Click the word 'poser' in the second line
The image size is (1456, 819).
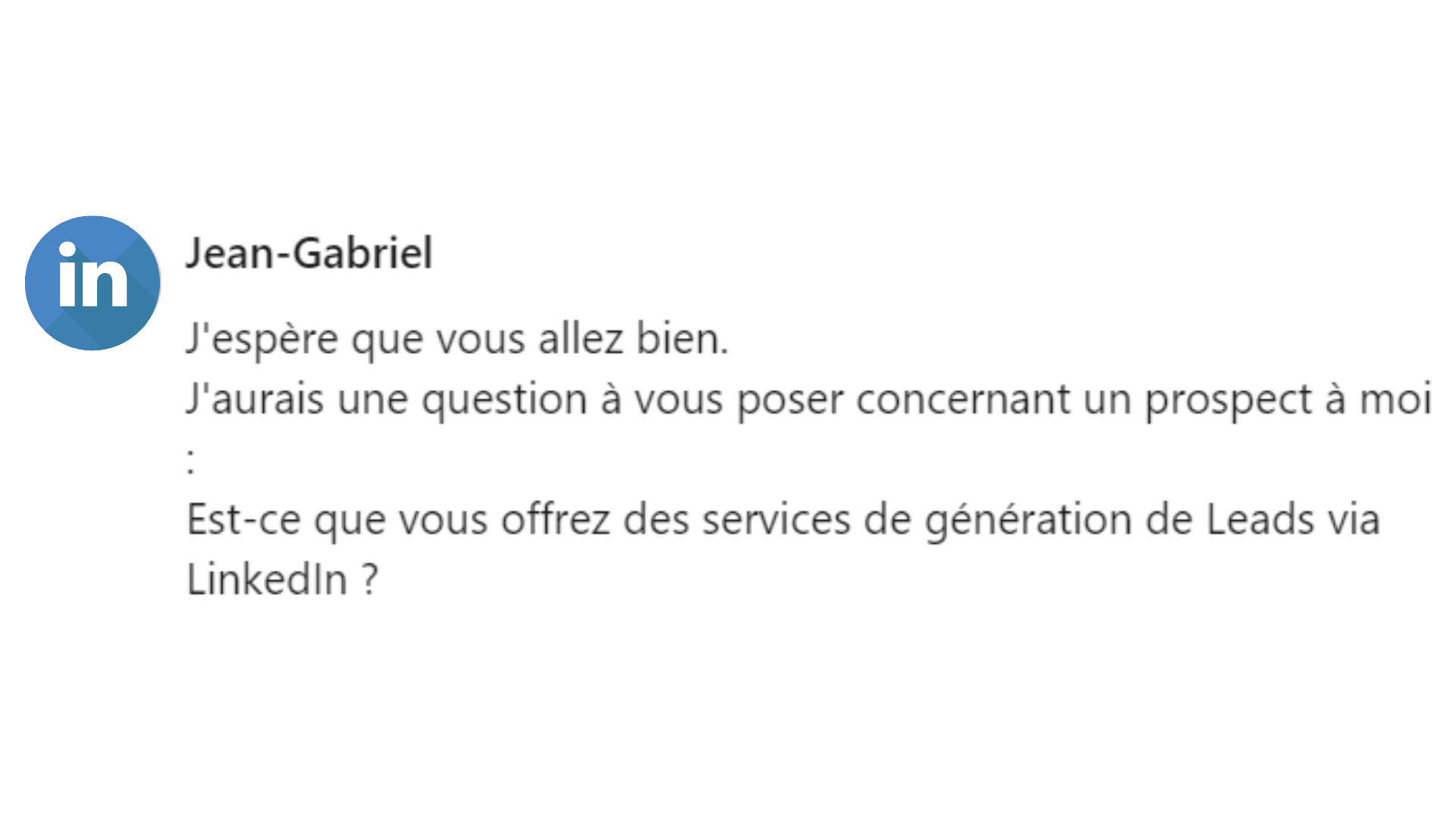790,400
